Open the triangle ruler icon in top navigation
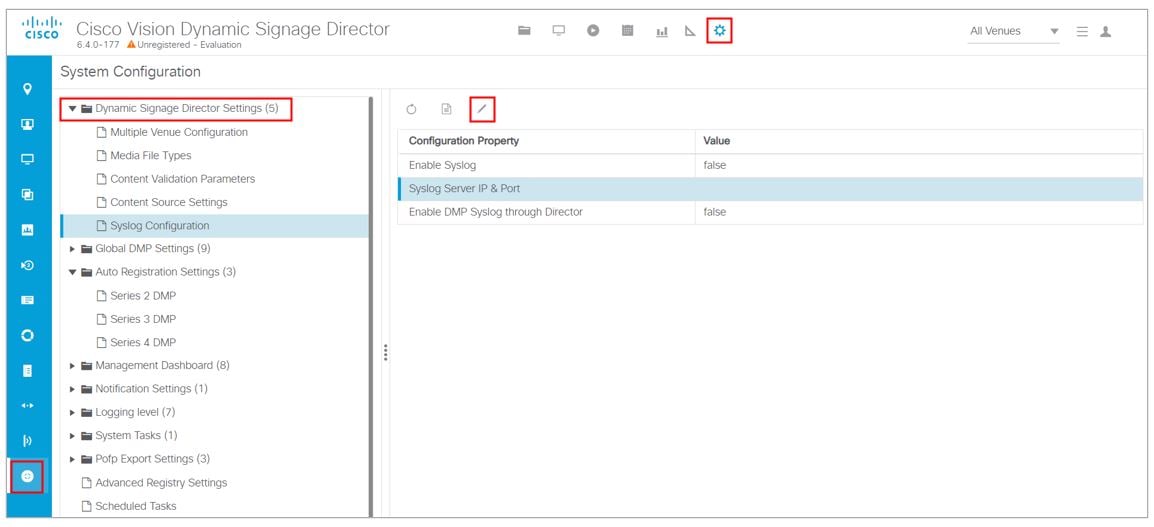The width and height of the screenshot is (1154, 527). pos(690,31)
